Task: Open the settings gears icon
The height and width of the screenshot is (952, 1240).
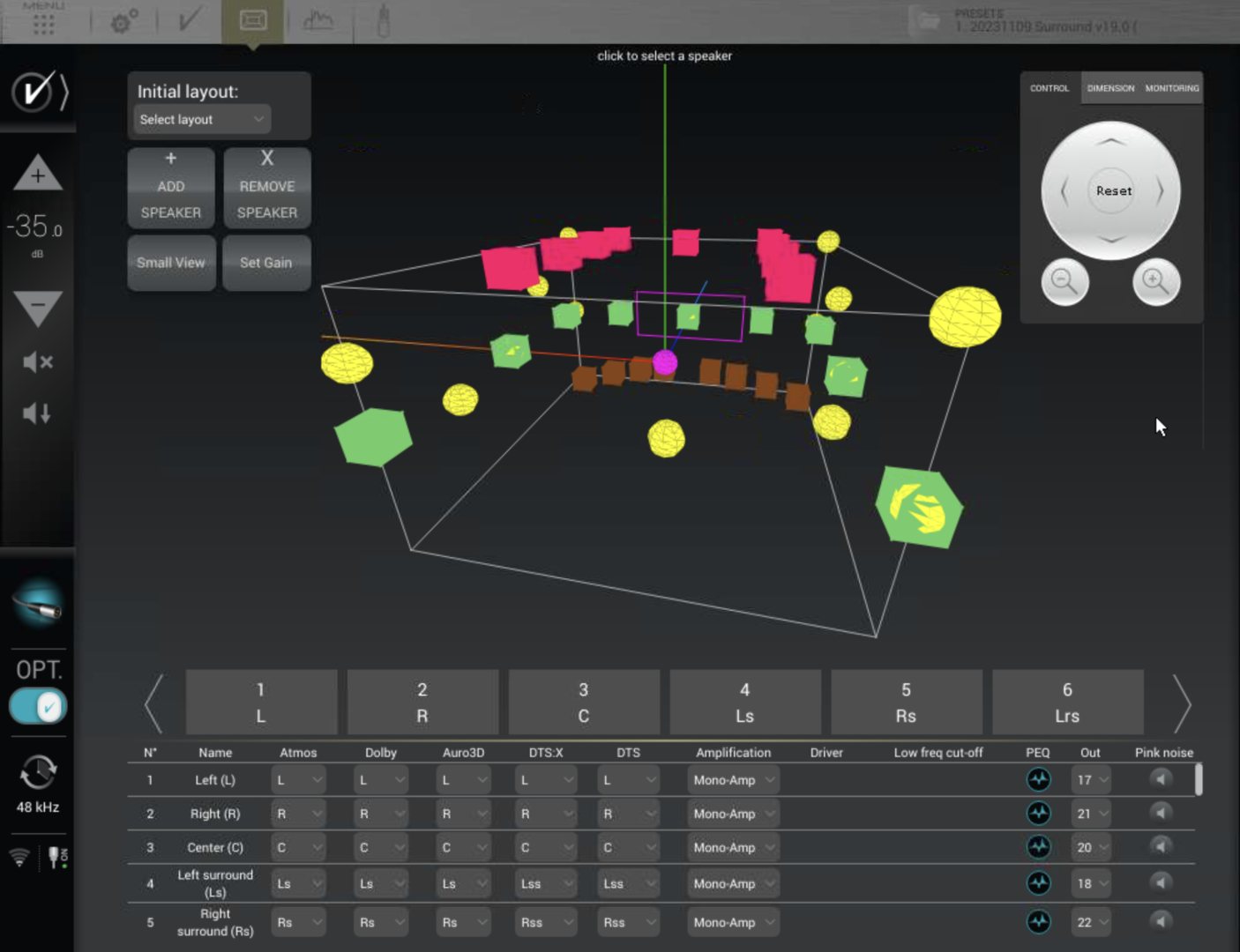Action: point(123,21)
